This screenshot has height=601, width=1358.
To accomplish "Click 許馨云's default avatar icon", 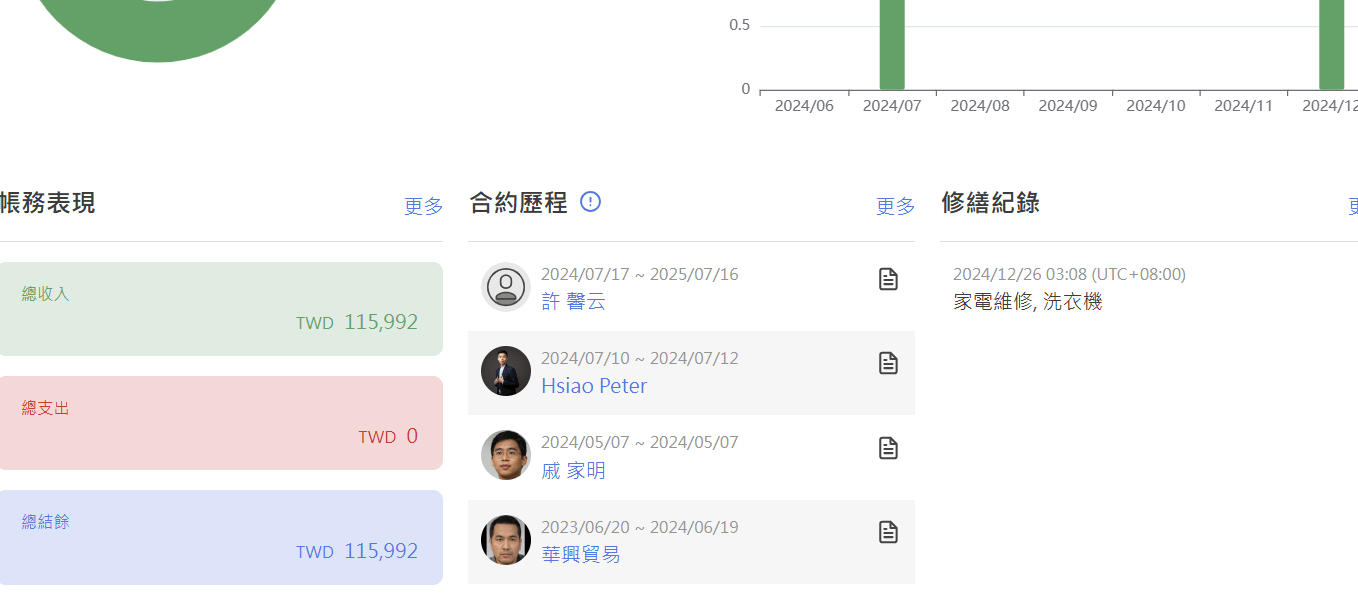I will tap(506, 287).
